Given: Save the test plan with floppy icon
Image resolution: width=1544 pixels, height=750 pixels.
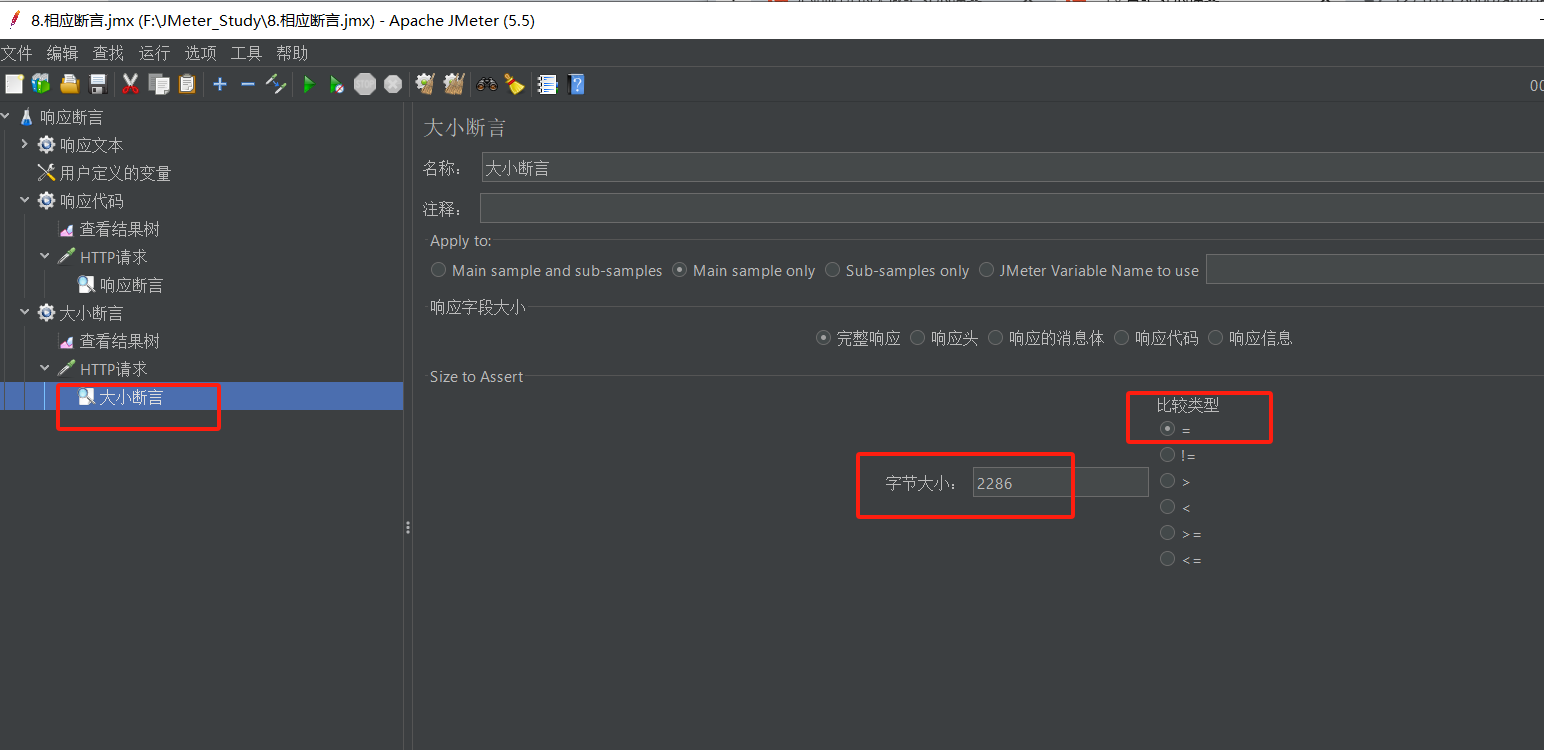Looking at the screenshot, I should pos(98,85).
